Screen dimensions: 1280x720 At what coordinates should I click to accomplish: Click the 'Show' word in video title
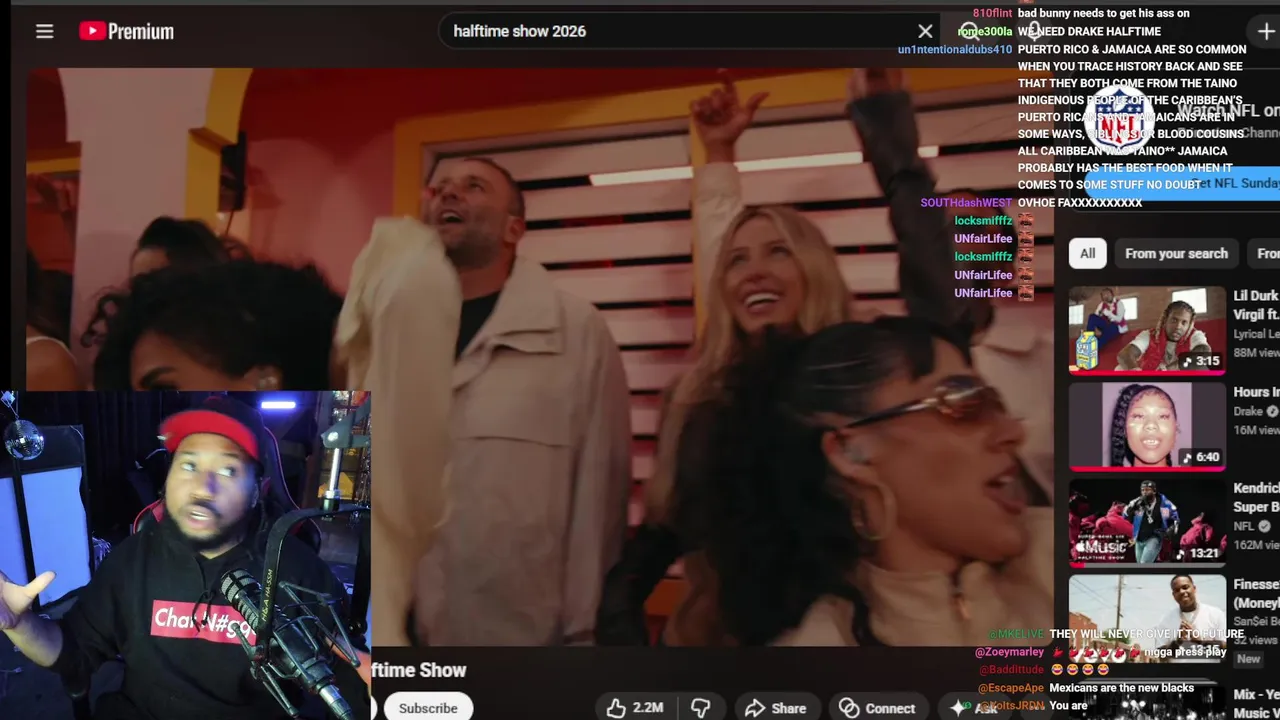point(443,670)
